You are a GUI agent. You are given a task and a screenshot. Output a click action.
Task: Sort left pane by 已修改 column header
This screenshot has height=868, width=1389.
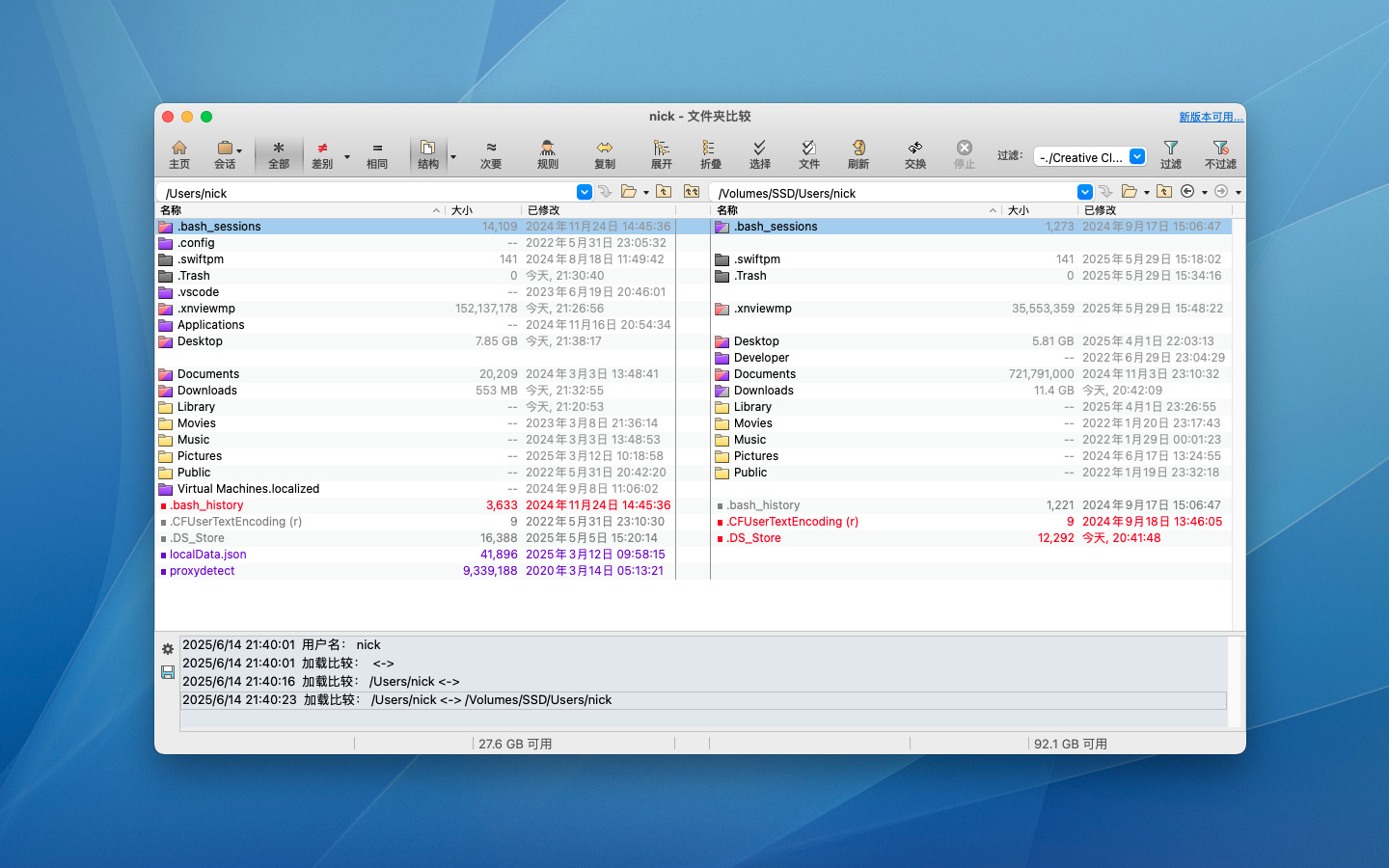(598, 210)
